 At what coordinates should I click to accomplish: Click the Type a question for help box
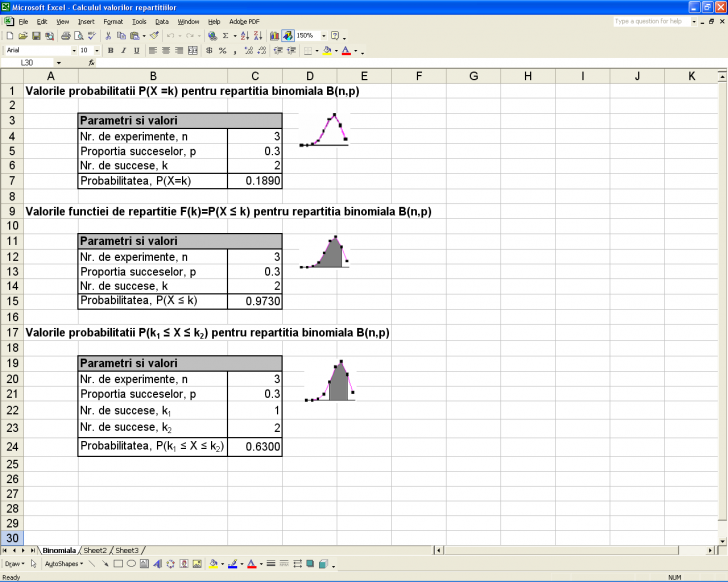pos(652,21)
